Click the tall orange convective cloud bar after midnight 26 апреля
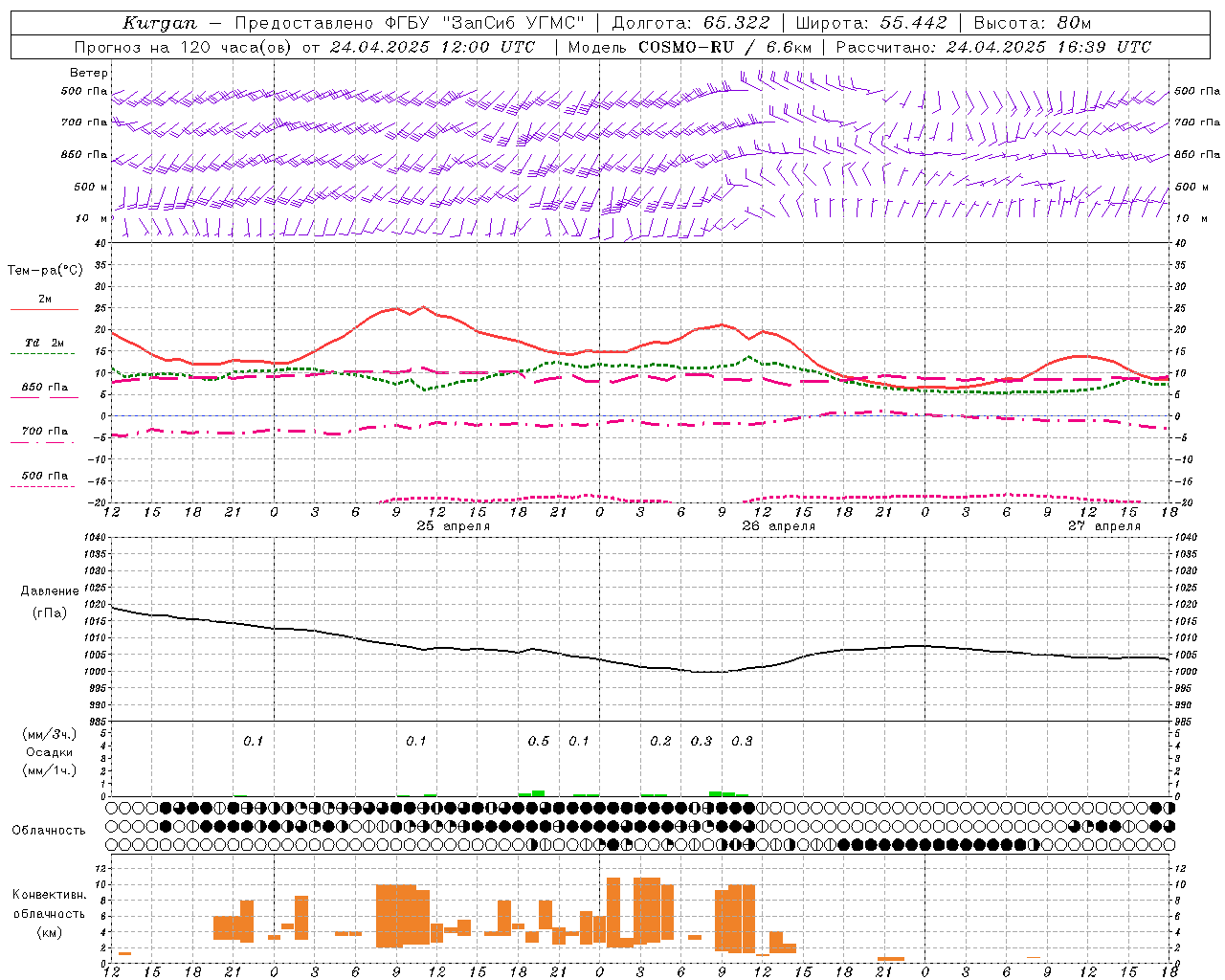Viewport: 1225px width, 980px height. pos(613,912)
